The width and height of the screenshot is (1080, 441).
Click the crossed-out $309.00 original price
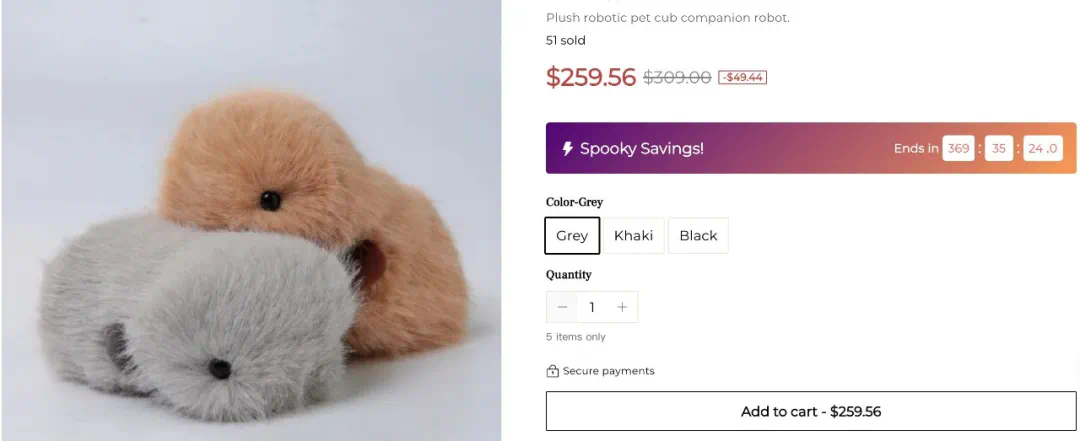click(x=677, y=77)
